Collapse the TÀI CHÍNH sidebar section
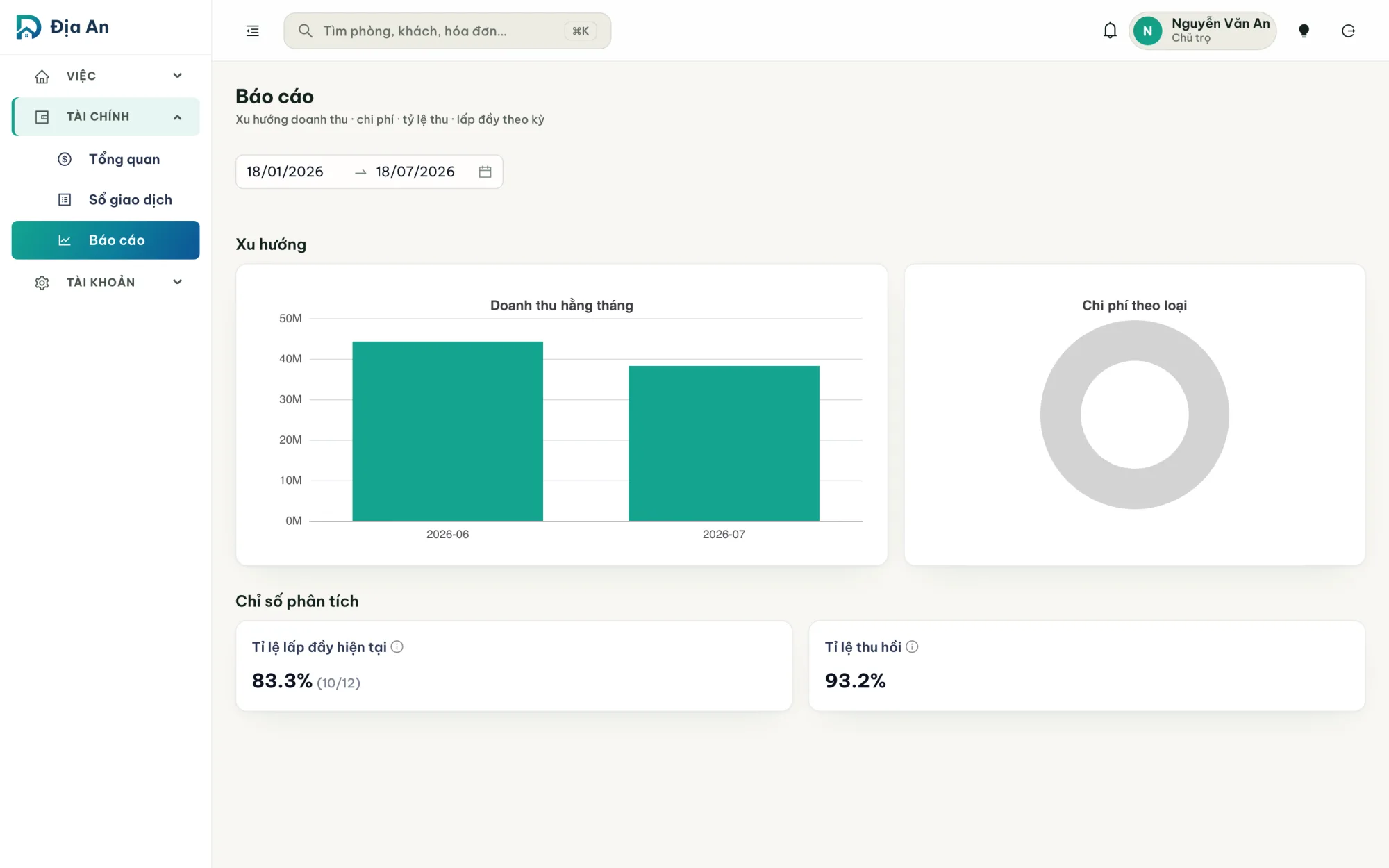 click(106, 117)
